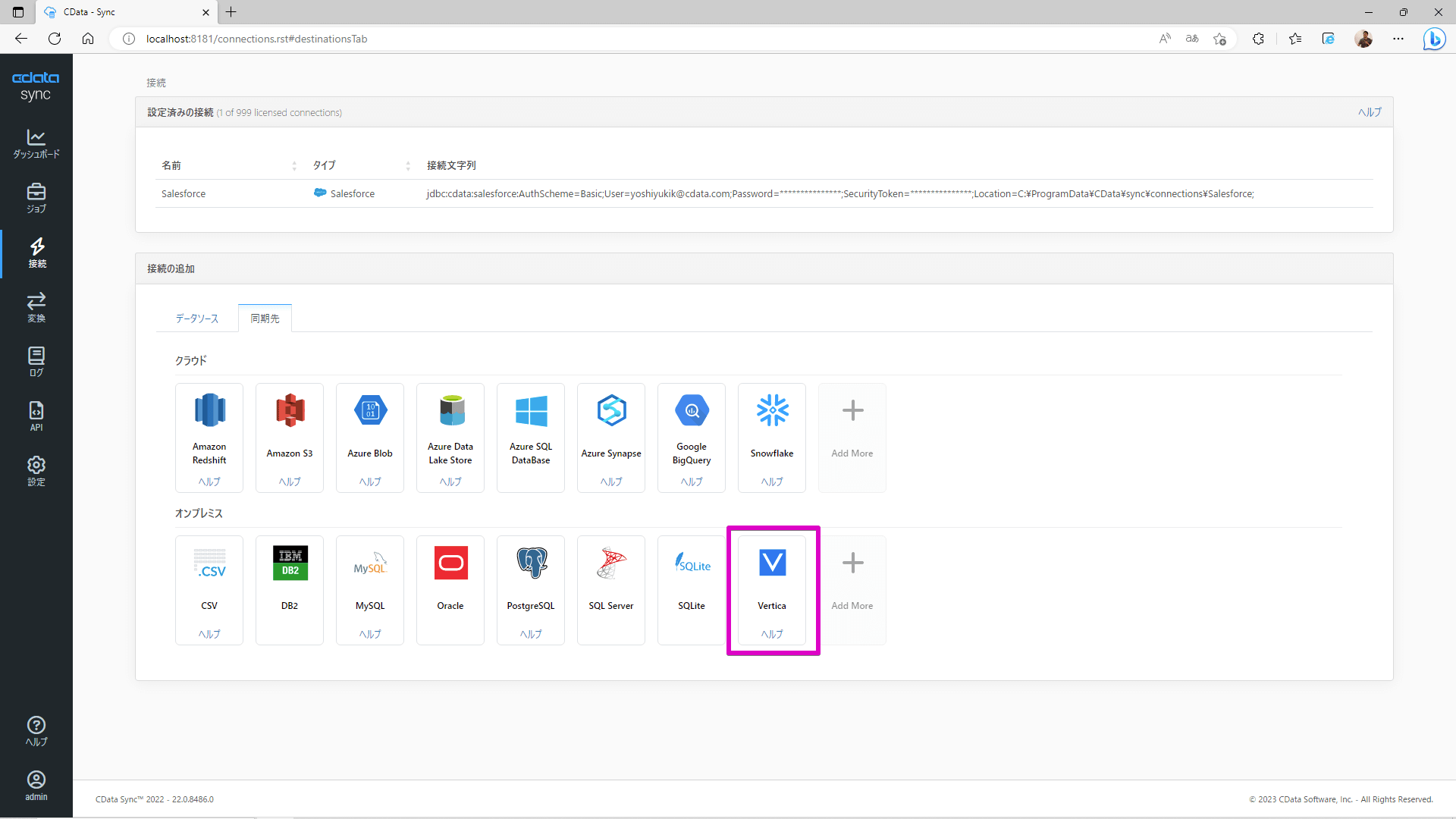
Task: Open the ダッシュボード (Dashboard) sidebar icon
Action: pyautogui.click(x=36, y=143)
